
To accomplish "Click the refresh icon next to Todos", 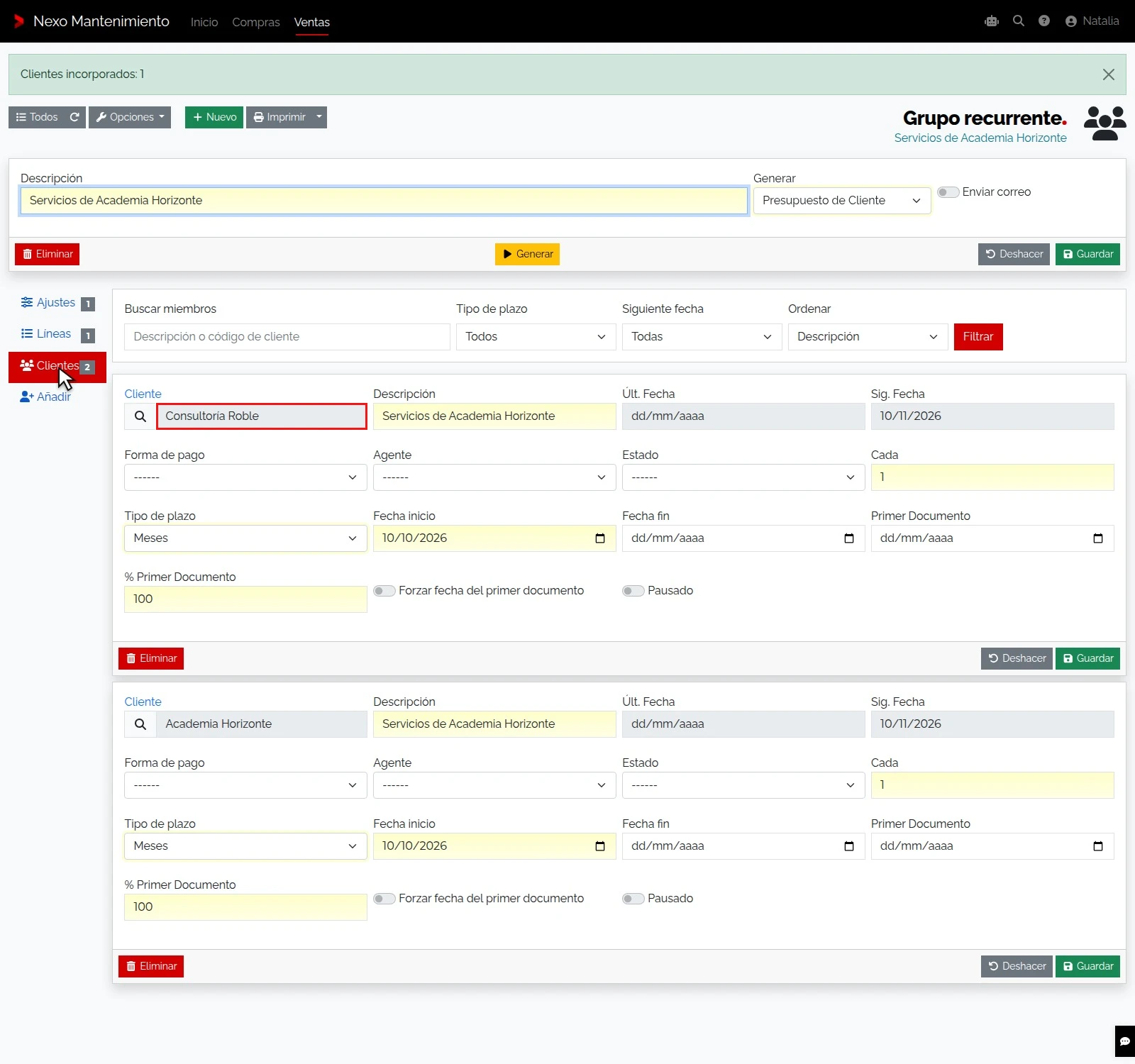I will 74,117.
